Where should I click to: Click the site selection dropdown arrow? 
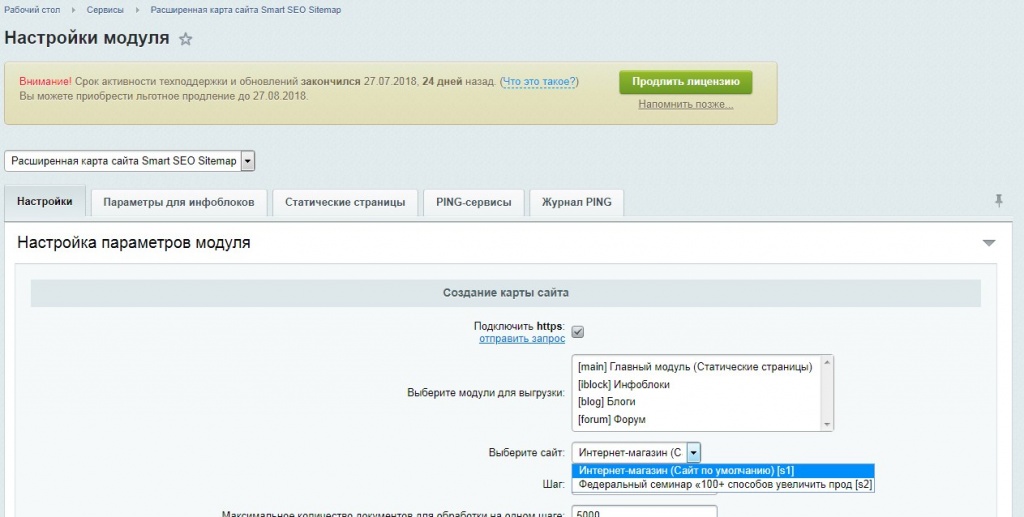coord(694,452)
